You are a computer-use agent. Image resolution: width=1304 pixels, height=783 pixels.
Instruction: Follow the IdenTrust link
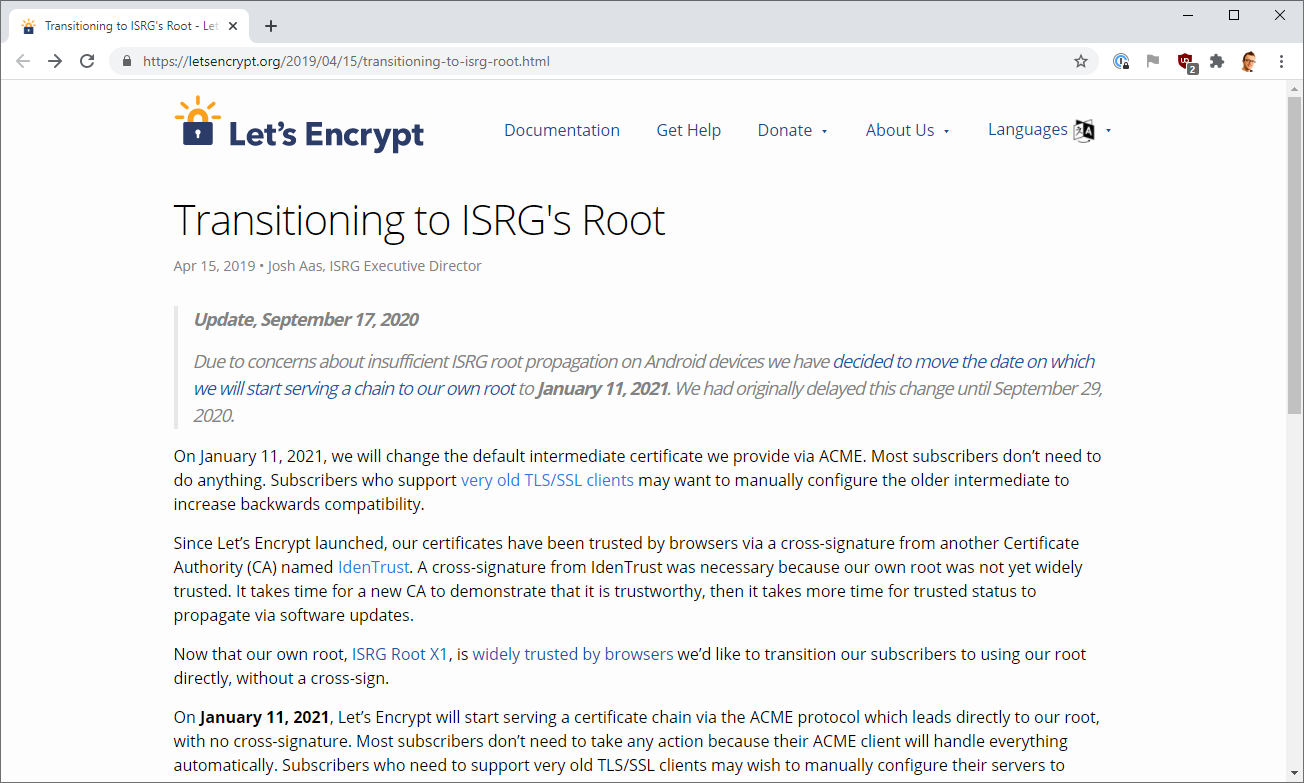point(373,567)
